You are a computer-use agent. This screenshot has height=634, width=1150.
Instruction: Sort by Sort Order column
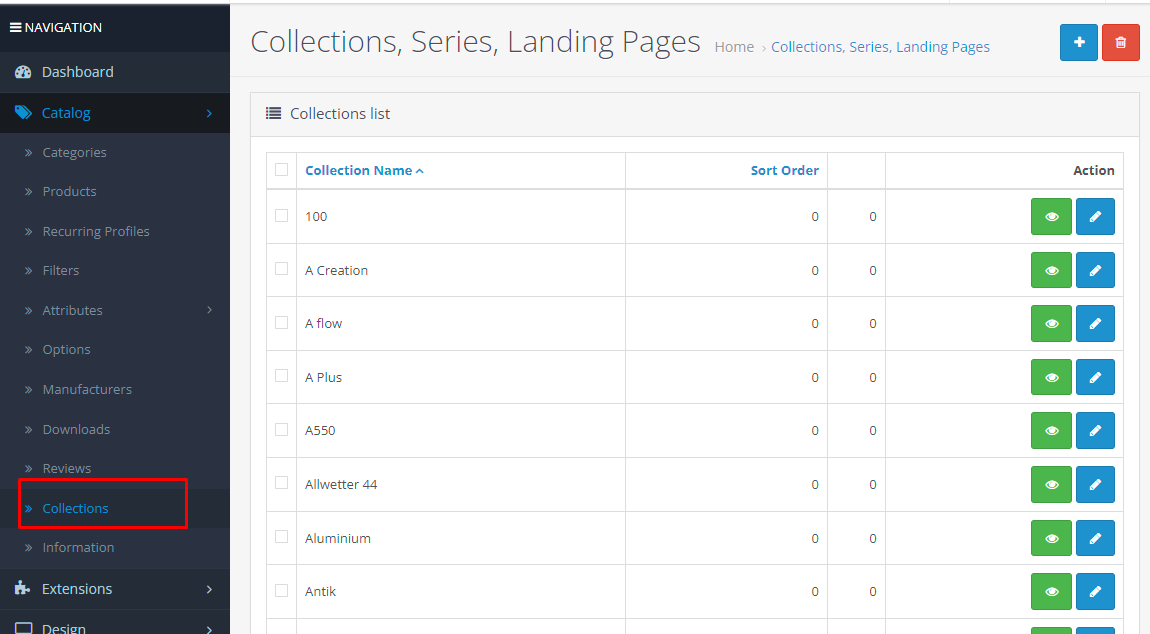point(784,170)
